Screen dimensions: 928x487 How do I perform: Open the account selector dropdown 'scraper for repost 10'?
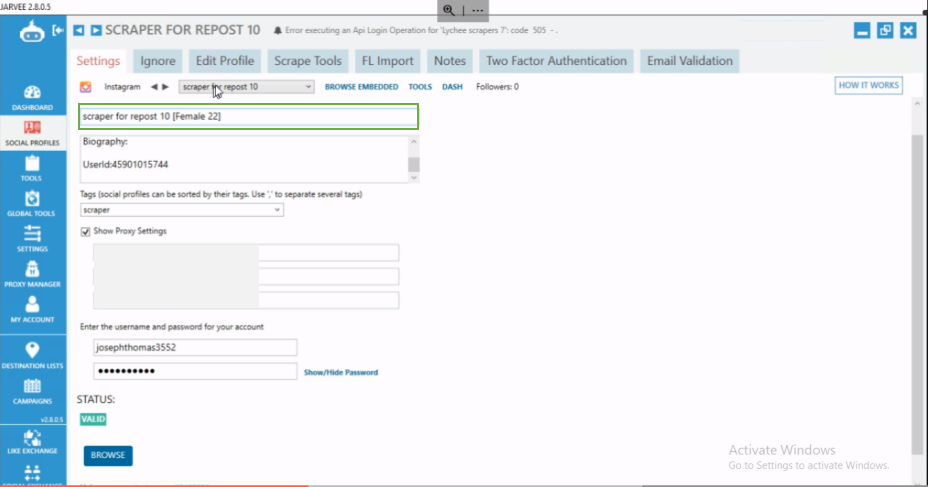(x=246, y=87)
